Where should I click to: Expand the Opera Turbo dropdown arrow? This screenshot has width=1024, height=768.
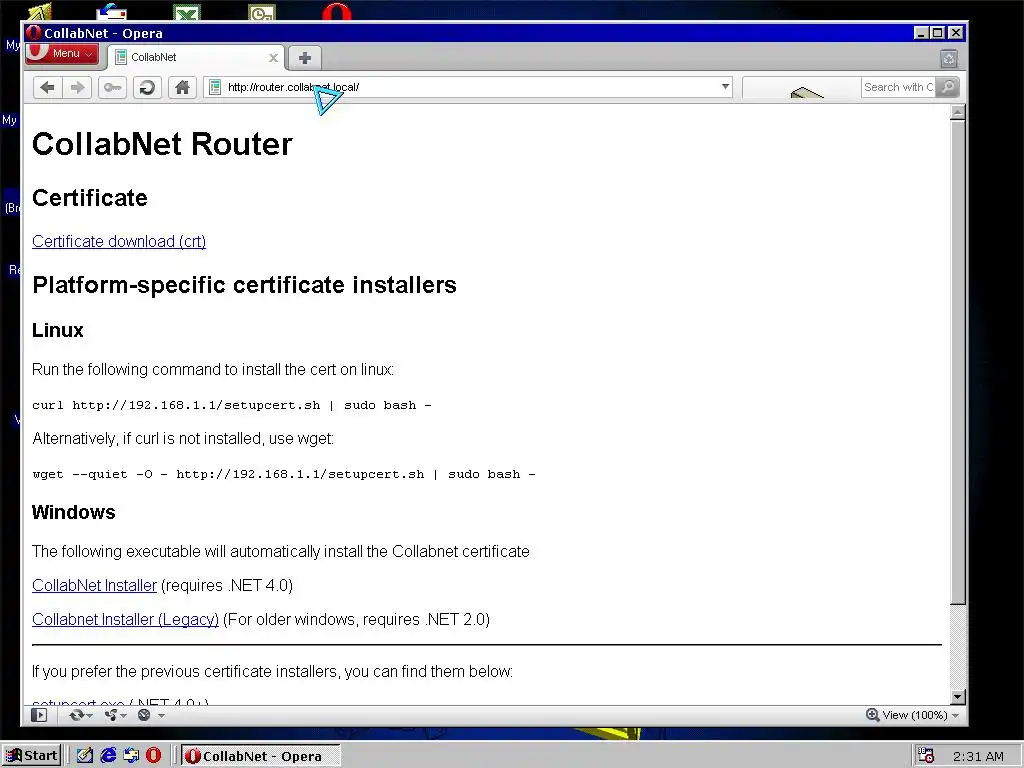161,716
